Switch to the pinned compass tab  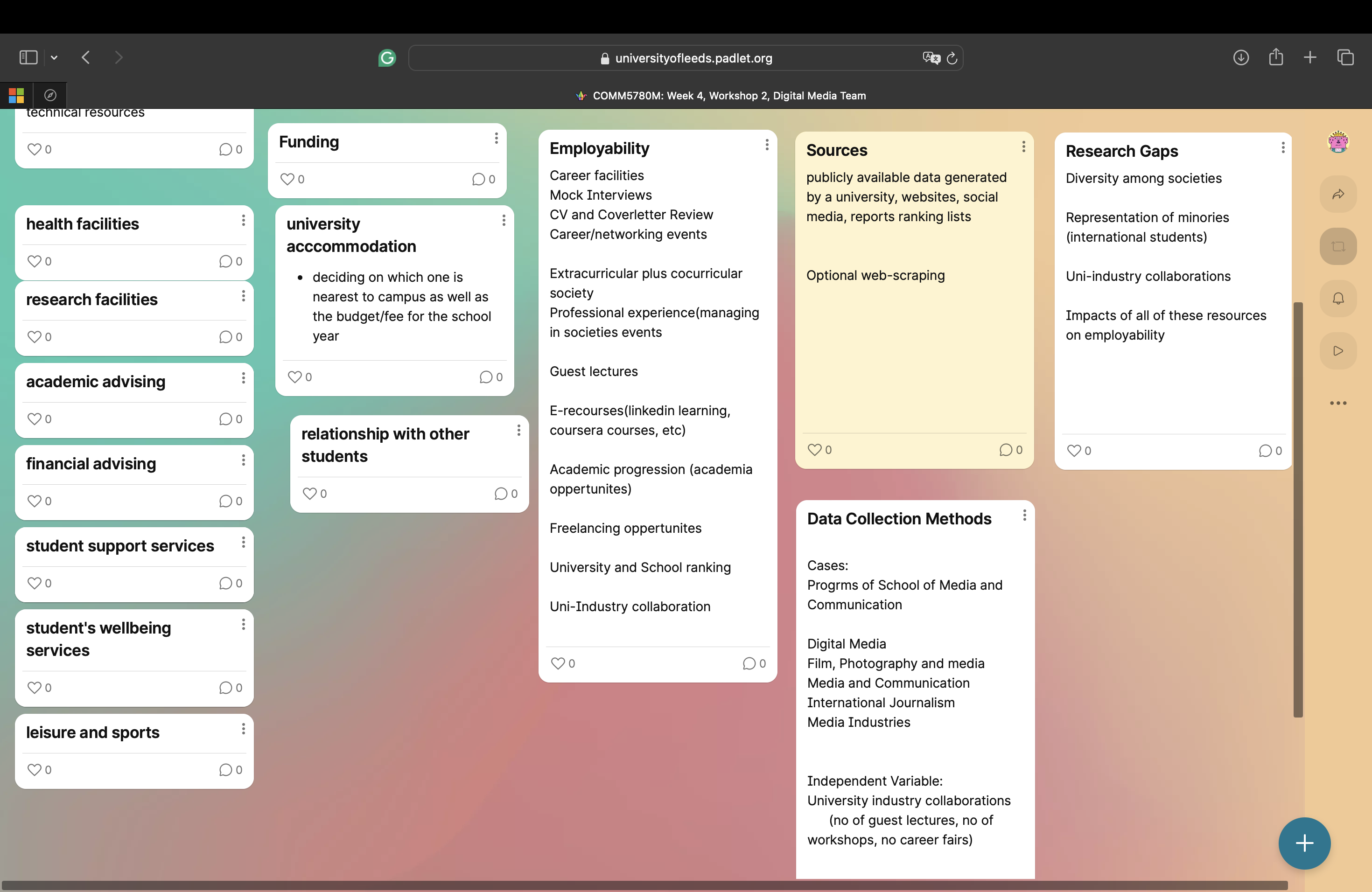[50, 95]
